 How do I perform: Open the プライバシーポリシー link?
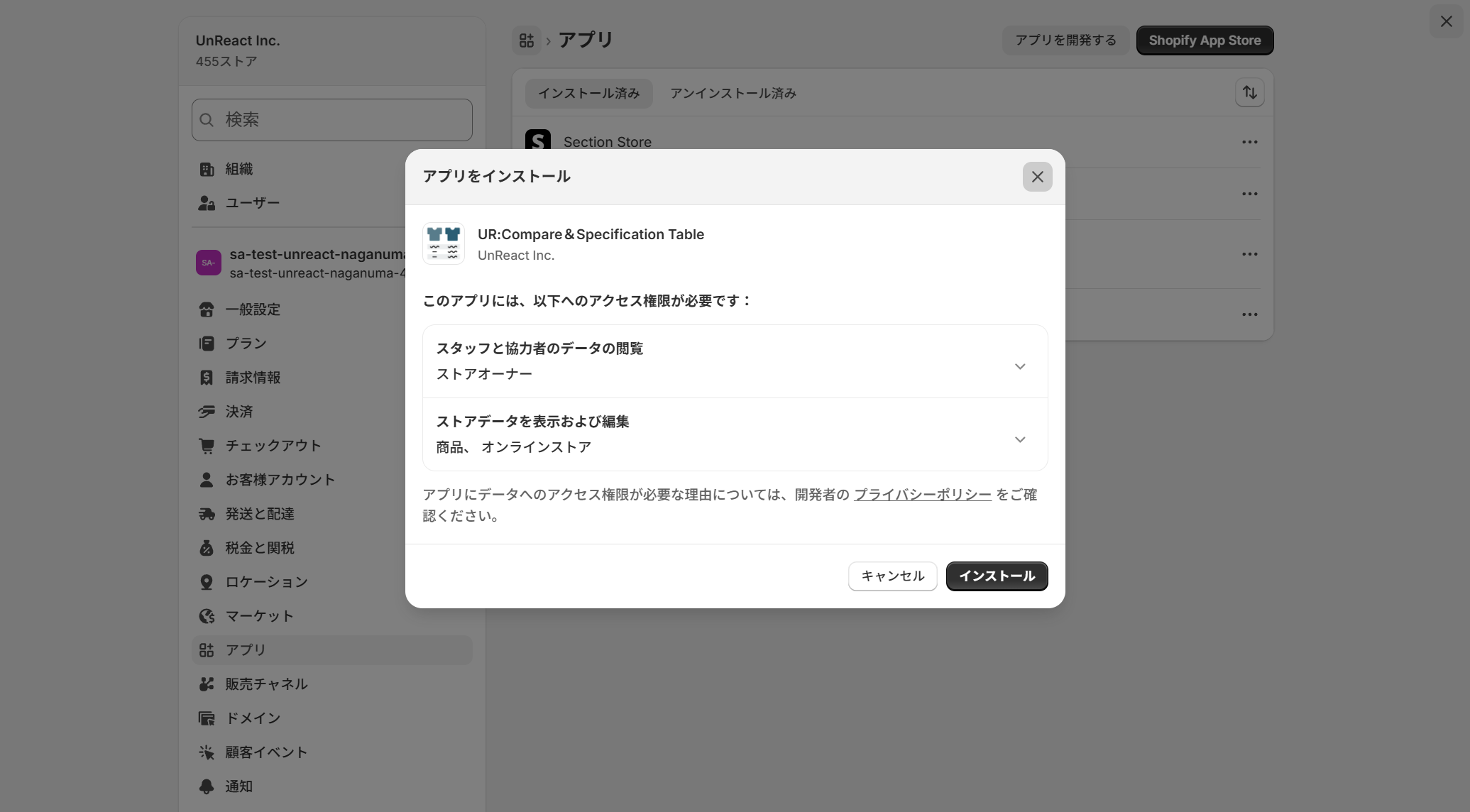pos(922,495)
